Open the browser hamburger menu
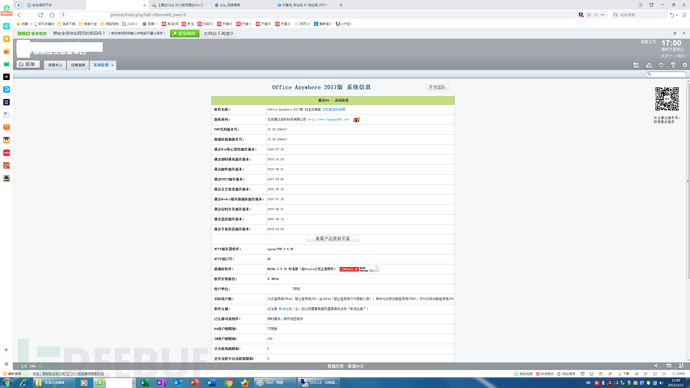Viewport: 690px width, 388px height. [684, 15]
